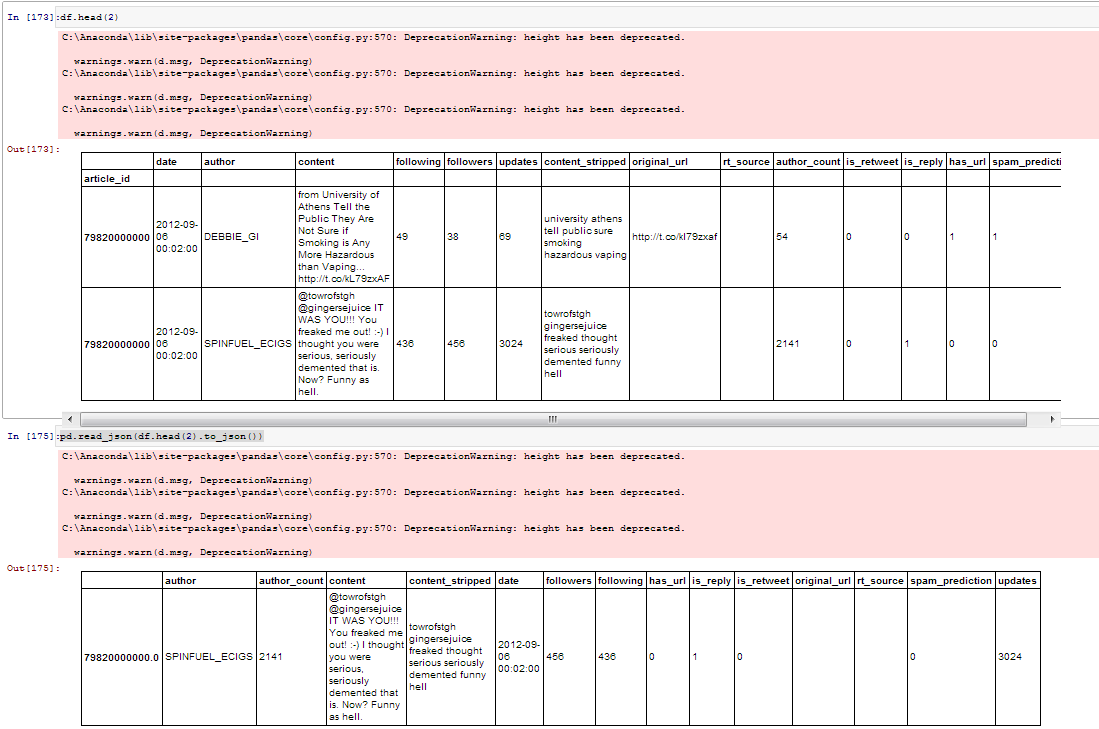Click the date column header in first table
This screenshot has width=1099, height=729.
click(177, 161)
